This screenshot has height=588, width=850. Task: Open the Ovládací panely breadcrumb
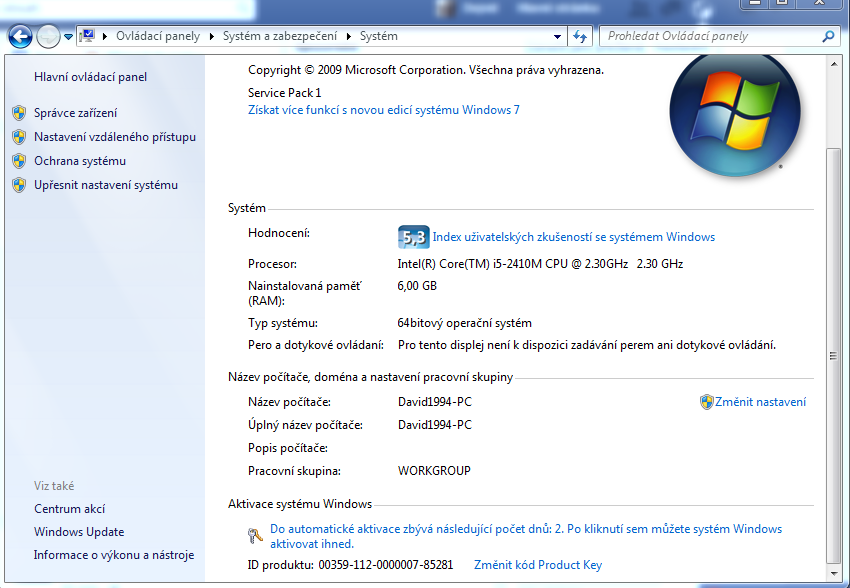point(158,36)
